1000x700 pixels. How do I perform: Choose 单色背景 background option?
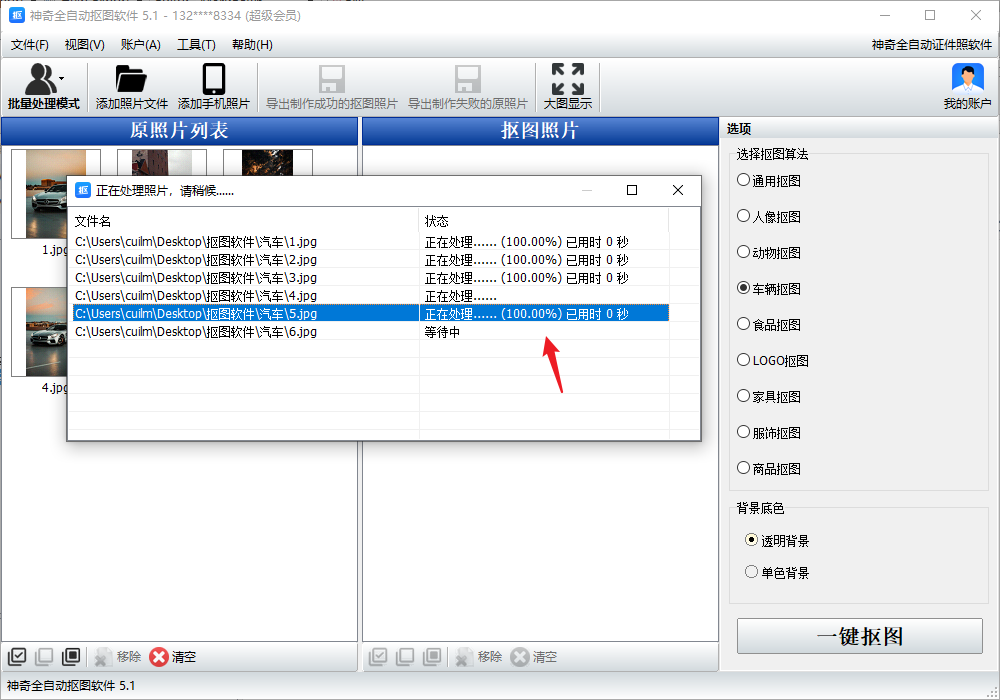752,572
